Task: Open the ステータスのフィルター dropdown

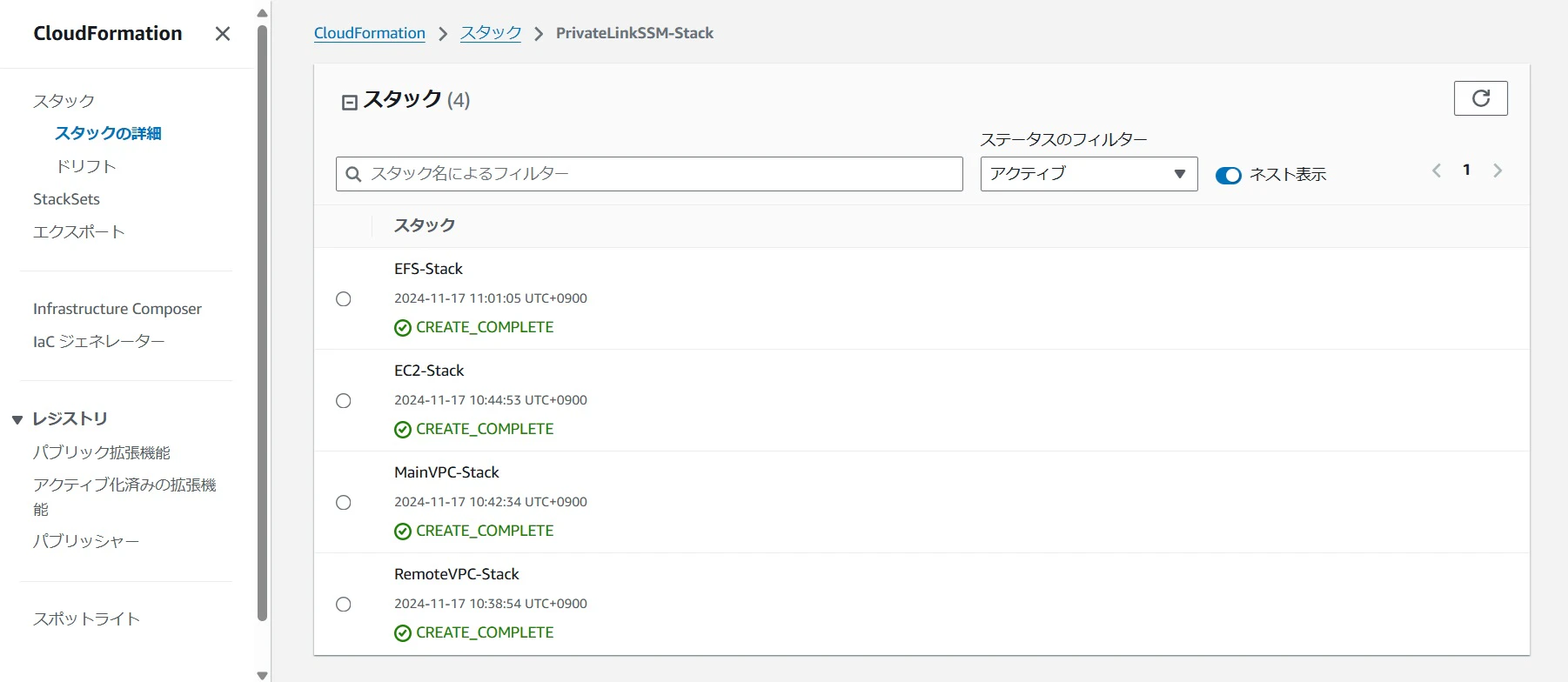Action: (x=1089, y=174)
